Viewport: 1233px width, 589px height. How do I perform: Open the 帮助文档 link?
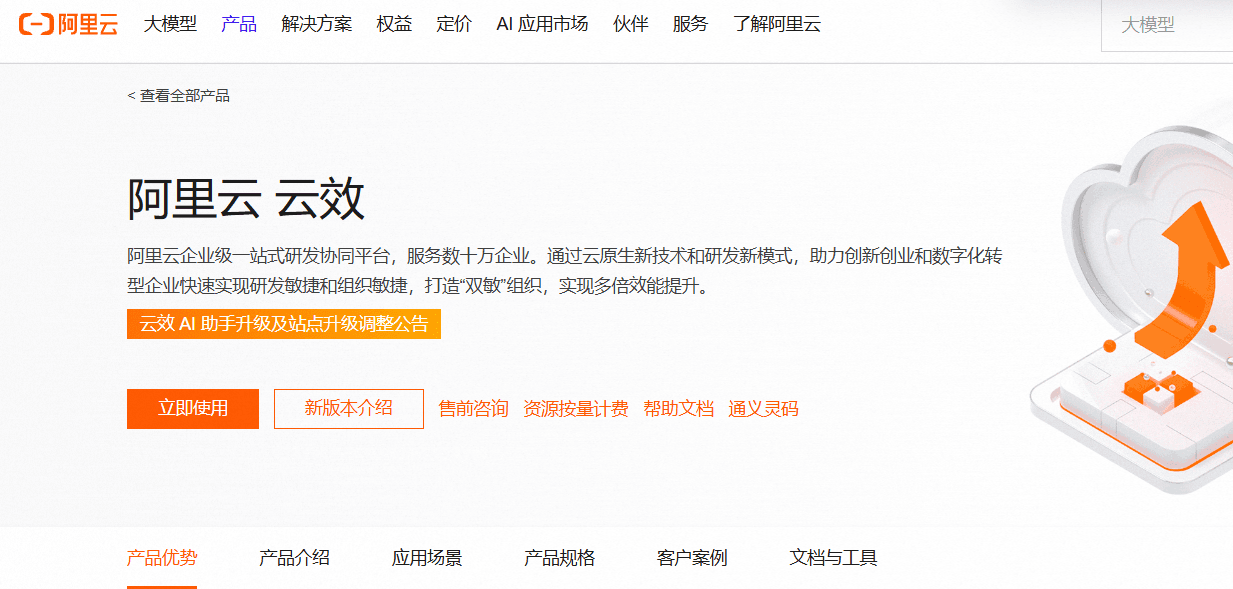(x=679, y=408)
